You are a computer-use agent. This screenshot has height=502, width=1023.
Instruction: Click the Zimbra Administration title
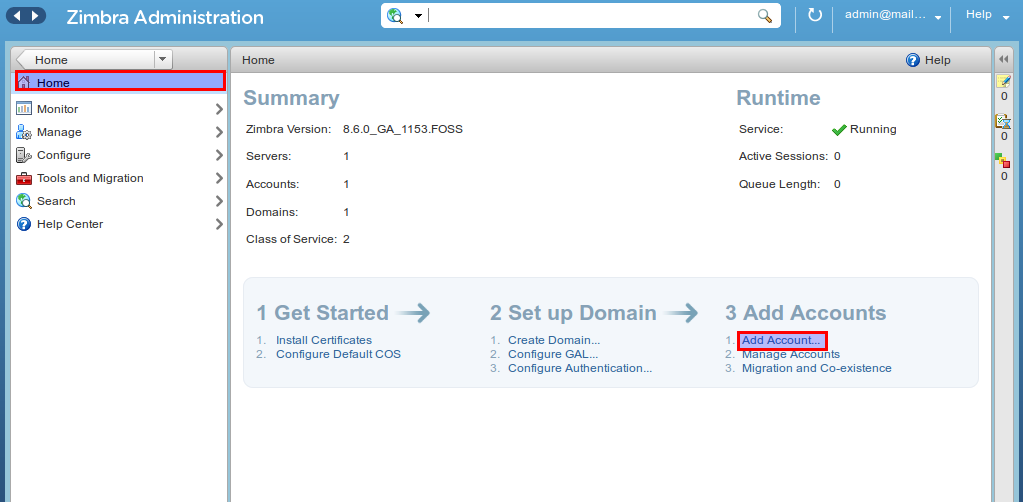pos(165,17)
